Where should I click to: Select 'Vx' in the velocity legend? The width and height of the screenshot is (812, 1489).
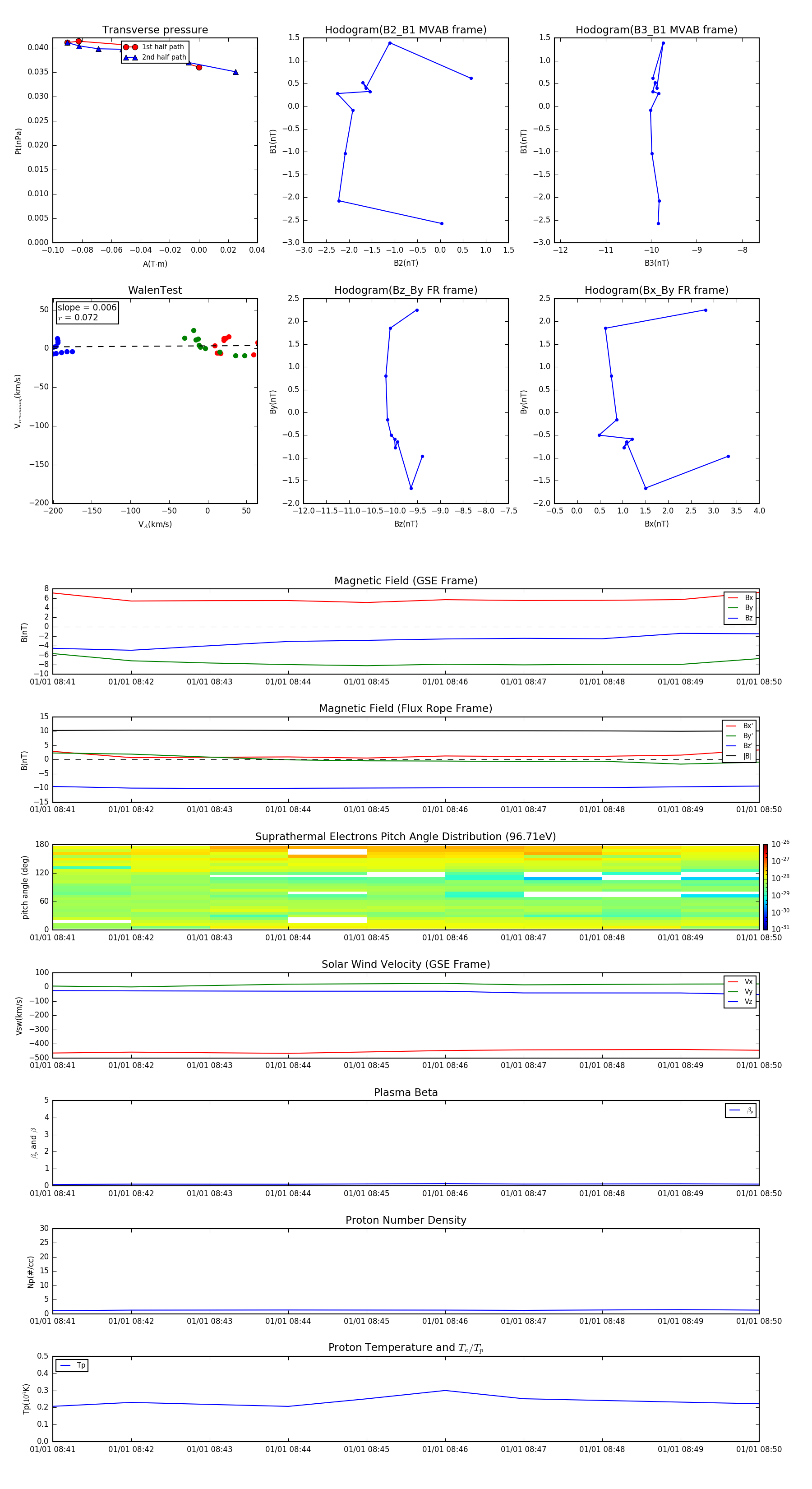point(740,981)
